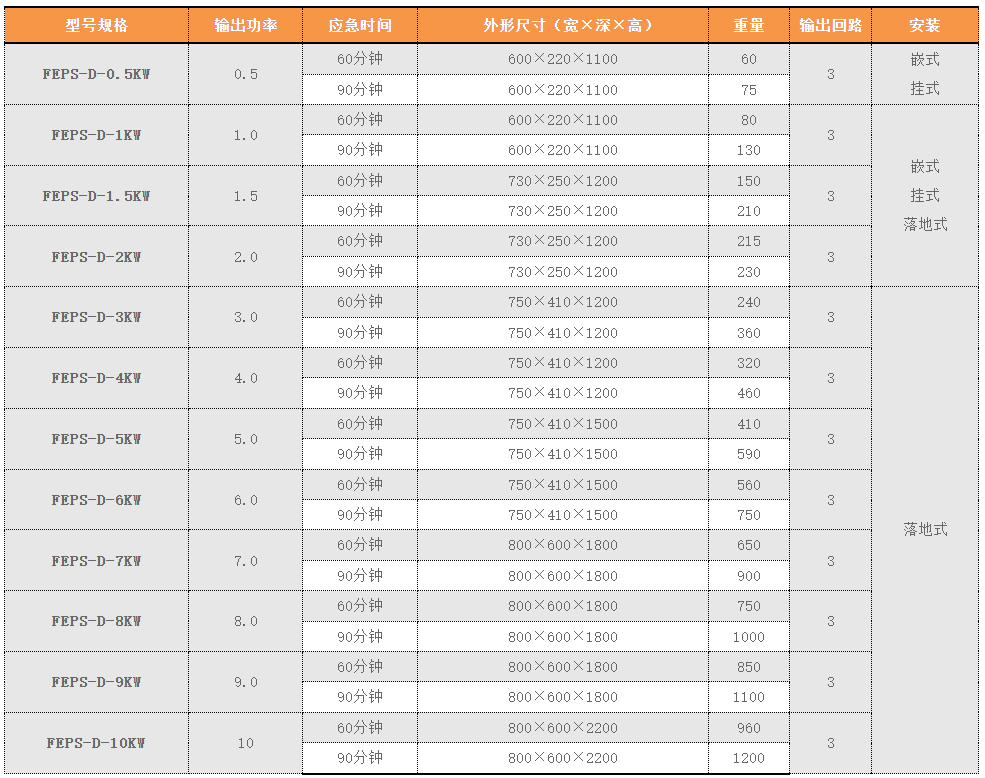The height and width of the screenshot is (778, 985).
Task: Click the 型号规格 column header
Action: coord(96,25)
